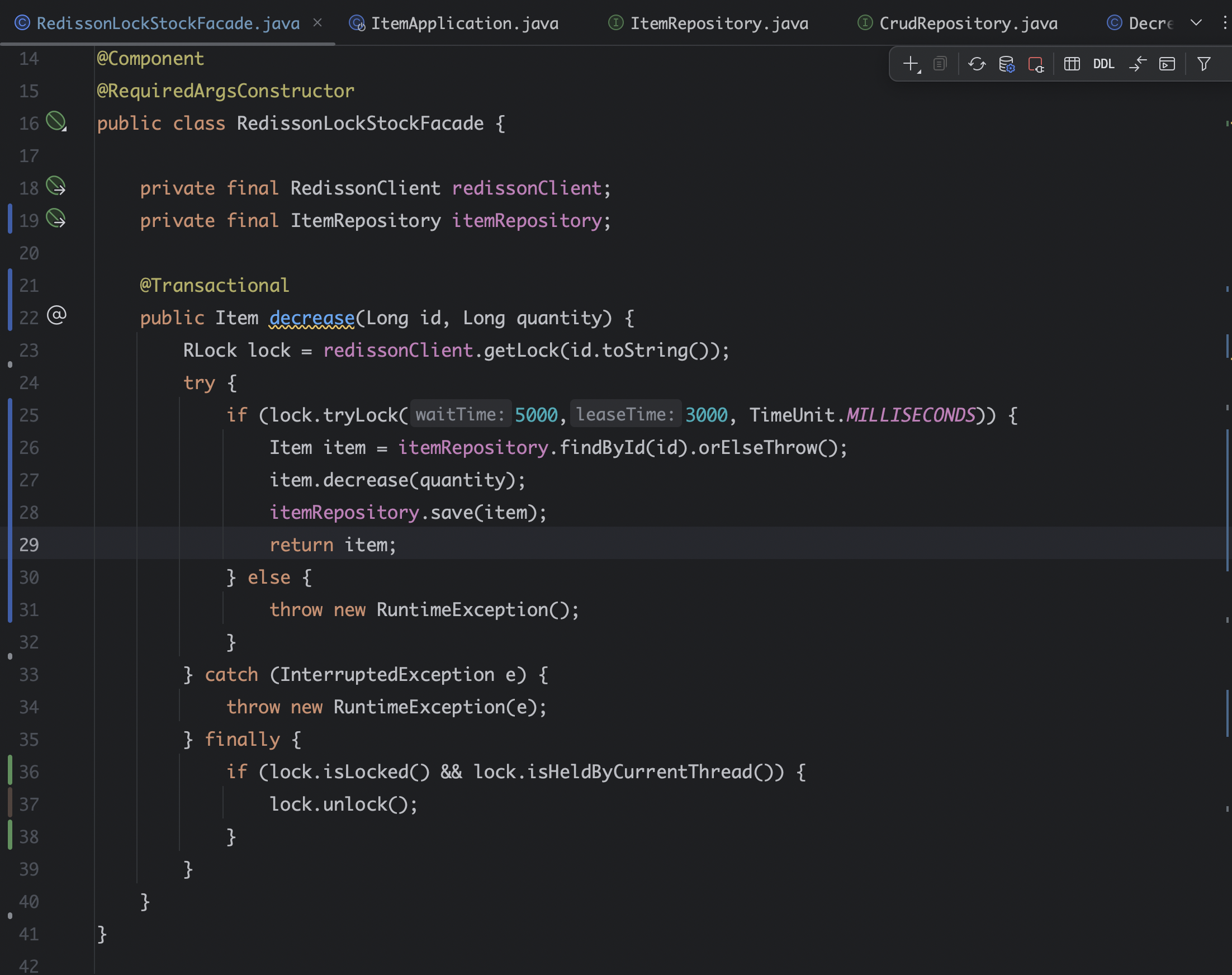
Task: Click the Refresh database icon
Action: [x=977, y=64]
